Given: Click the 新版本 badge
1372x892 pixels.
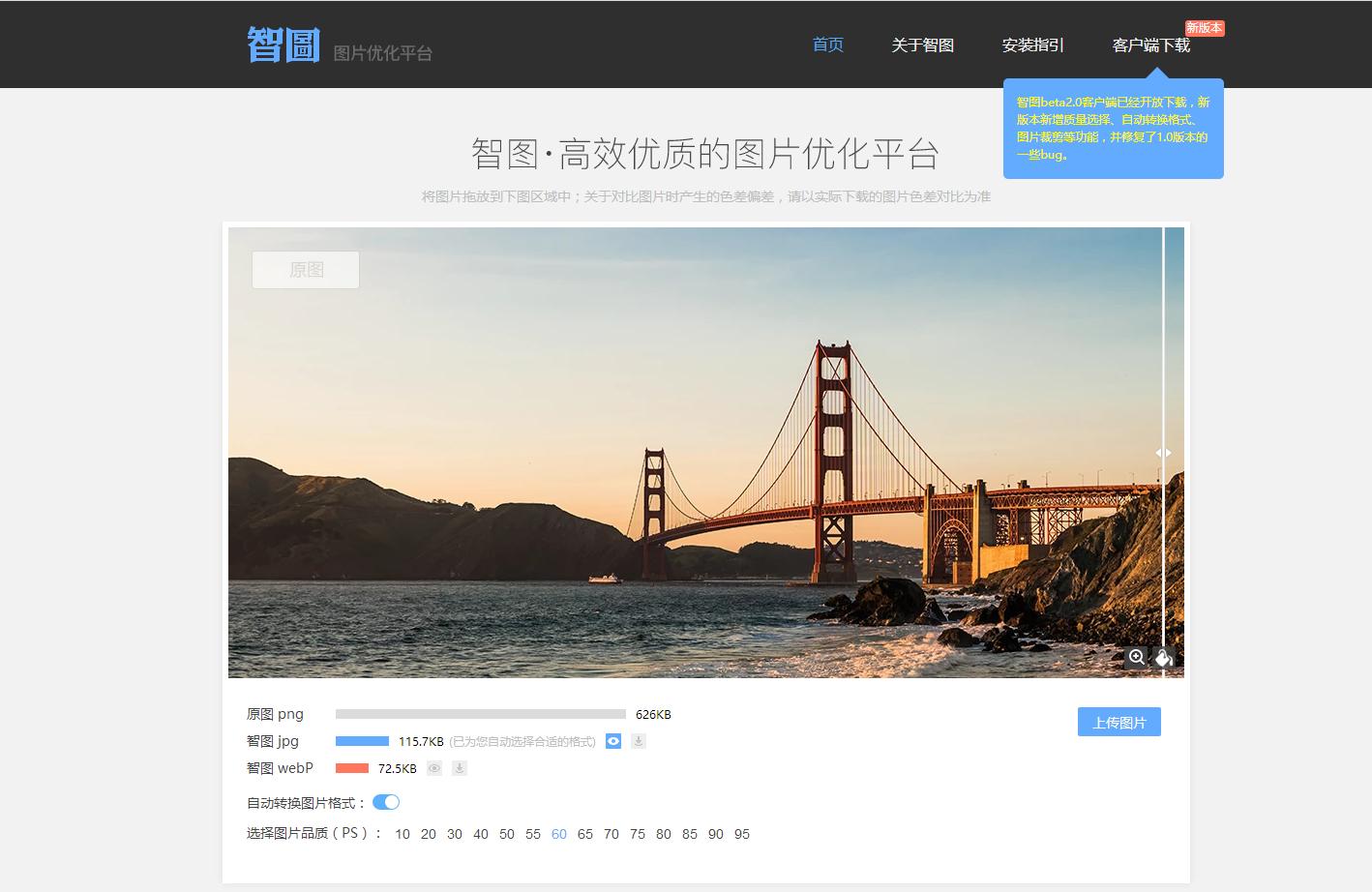Looking at the screenshot, I should click(1205, 28).
